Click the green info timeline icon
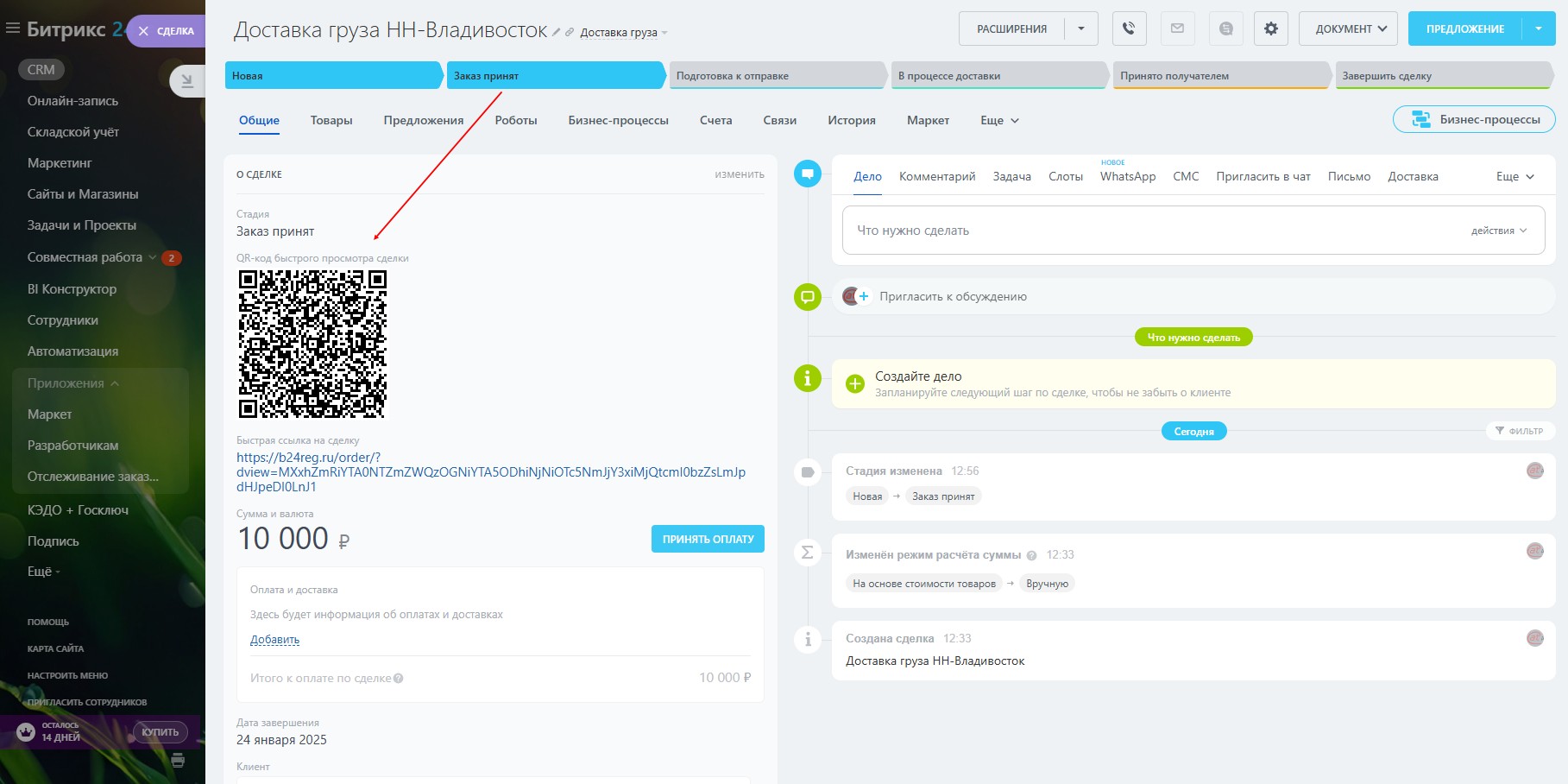 [807, 377]
